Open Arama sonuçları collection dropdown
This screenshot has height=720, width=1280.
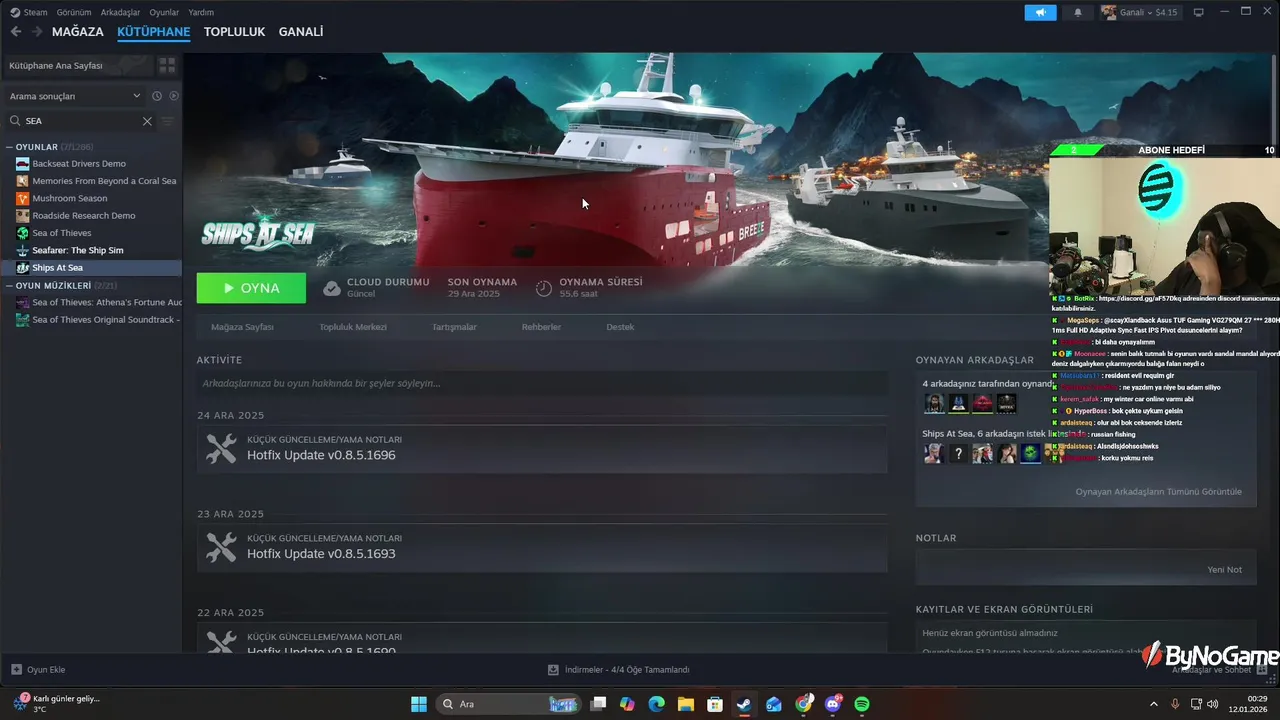click(x=76, y=96)
